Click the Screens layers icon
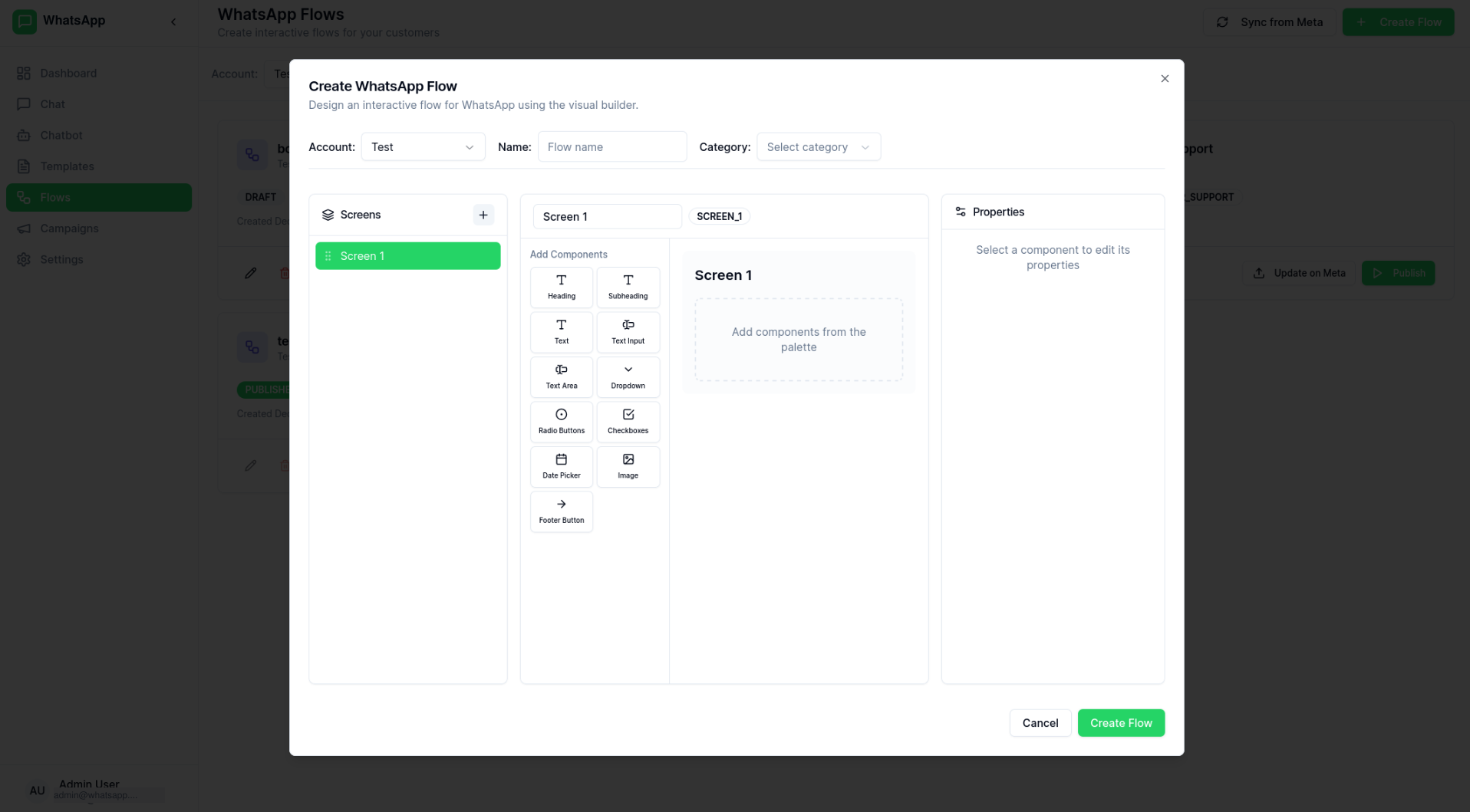 [x=328, y=215]
